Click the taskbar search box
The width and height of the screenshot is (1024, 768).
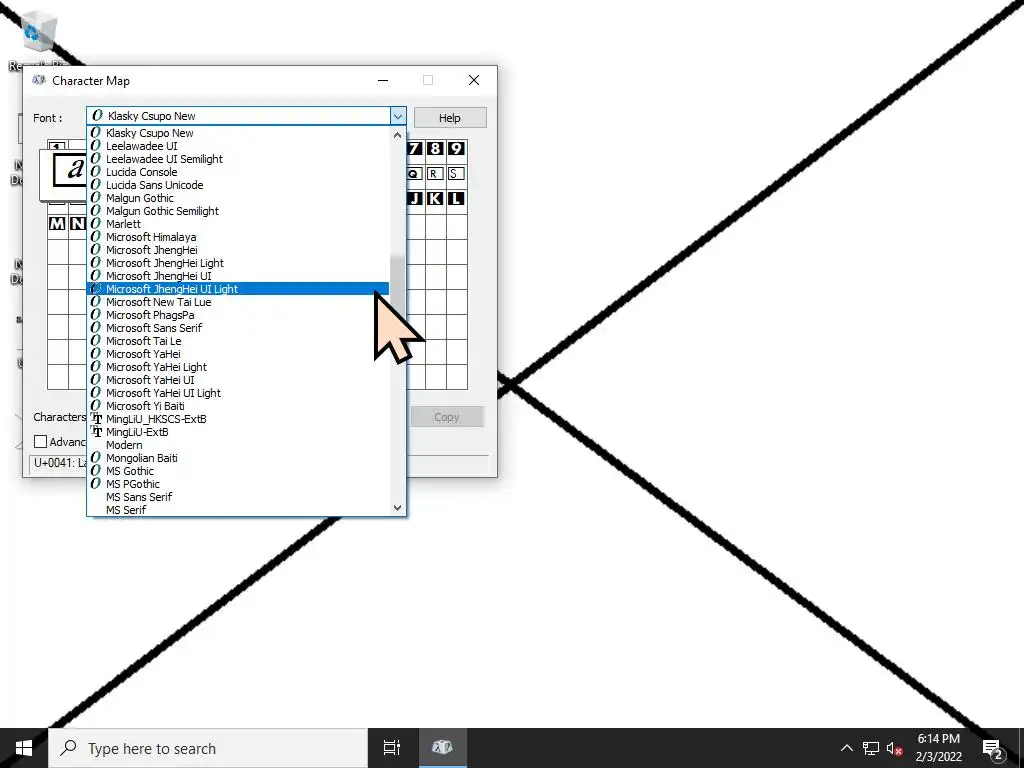208,748
